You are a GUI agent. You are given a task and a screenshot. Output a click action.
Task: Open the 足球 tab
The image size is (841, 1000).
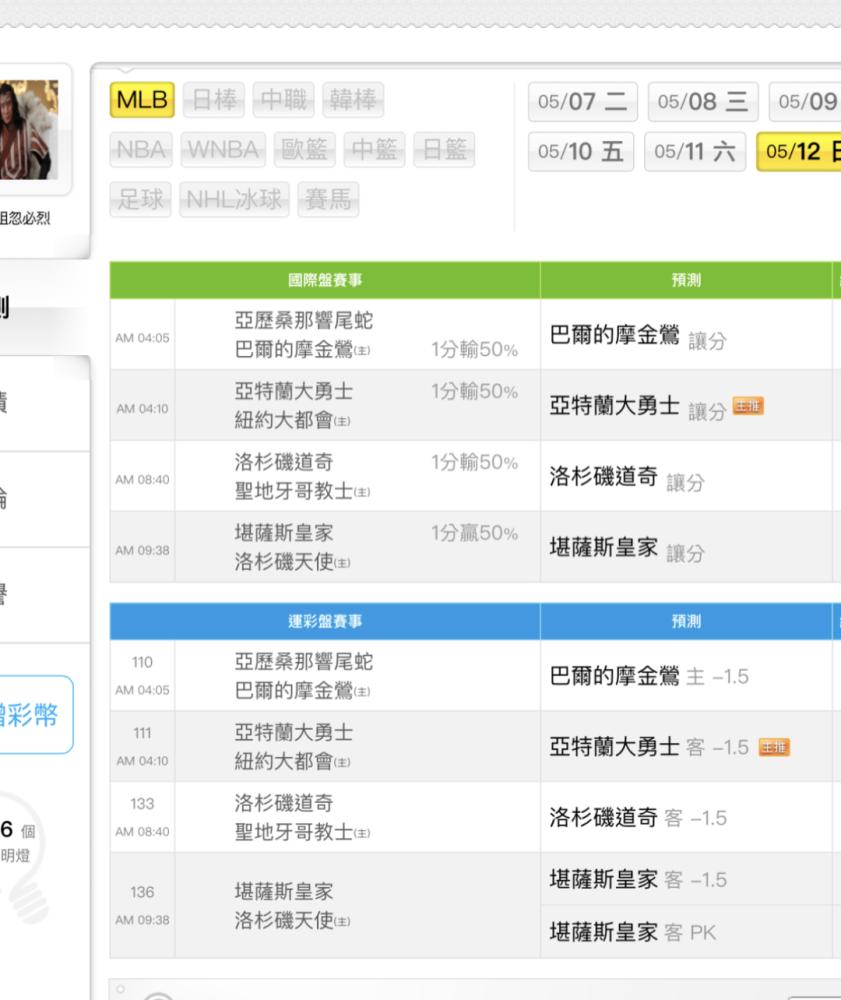click(140, 200)
